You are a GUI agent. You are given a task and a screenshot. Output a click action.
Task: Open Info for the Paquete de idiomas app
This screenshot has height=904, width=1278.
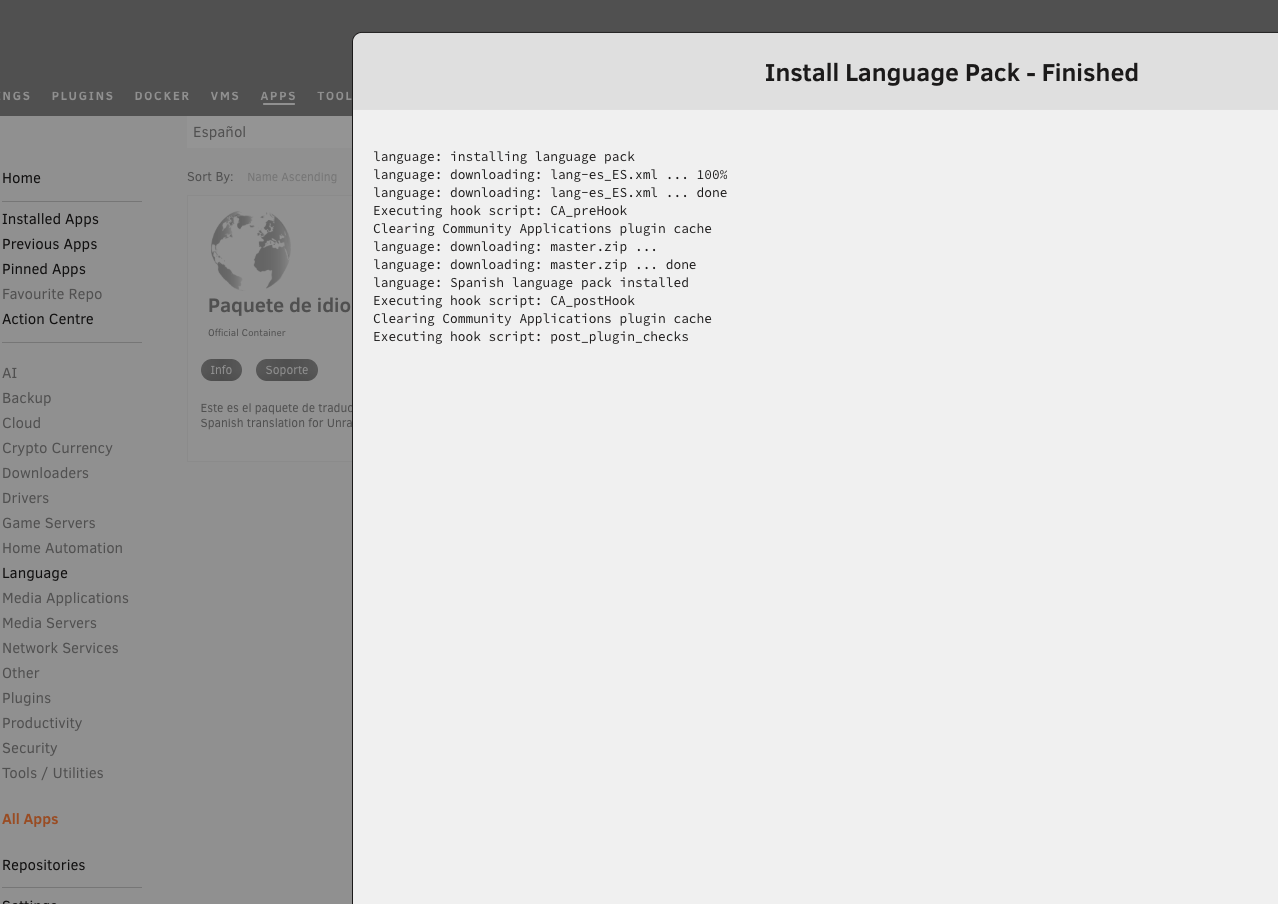[221, 369]
